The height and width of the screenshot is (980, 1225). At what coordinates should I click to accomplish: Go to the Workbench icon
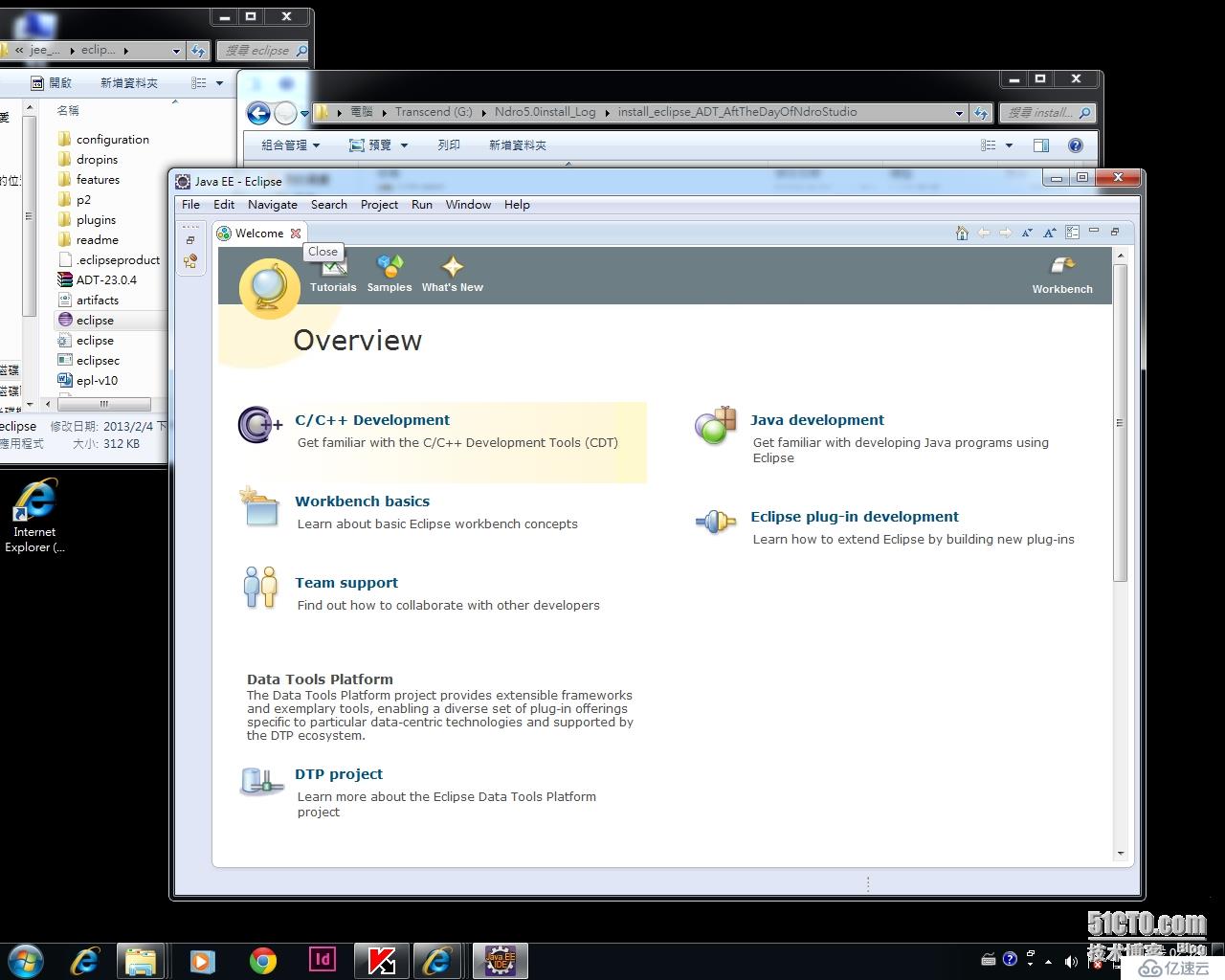click(1062, 266)
